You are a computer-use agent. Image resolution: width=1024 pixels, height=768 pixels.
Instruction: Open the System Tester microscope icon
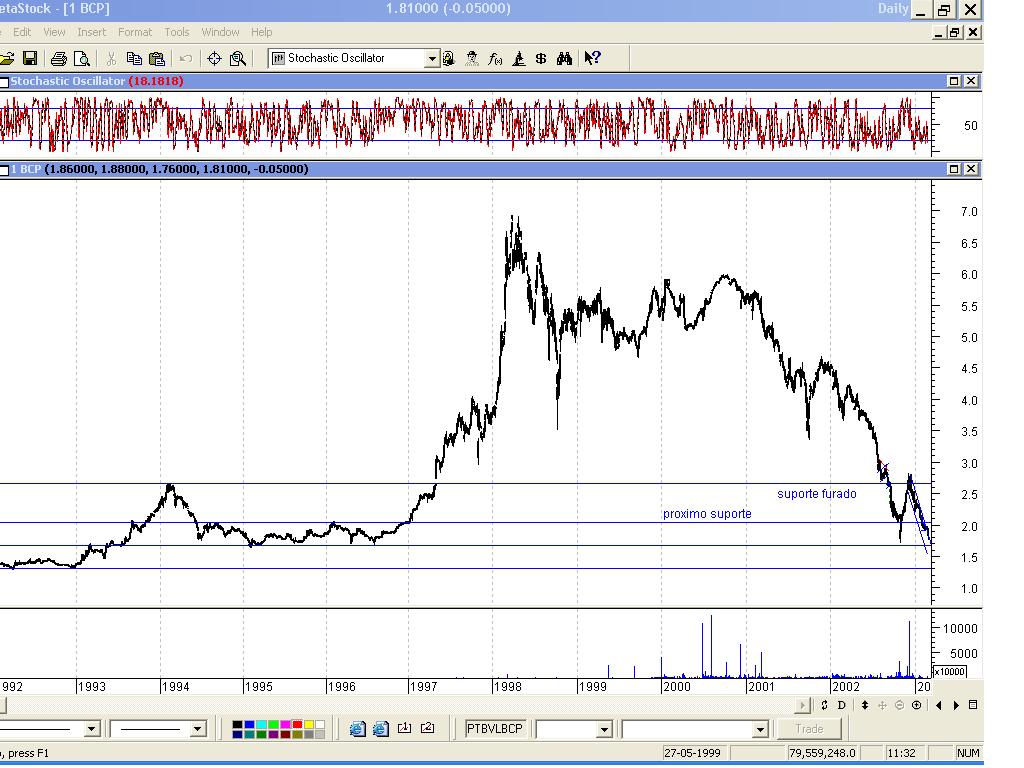point(519,59)
